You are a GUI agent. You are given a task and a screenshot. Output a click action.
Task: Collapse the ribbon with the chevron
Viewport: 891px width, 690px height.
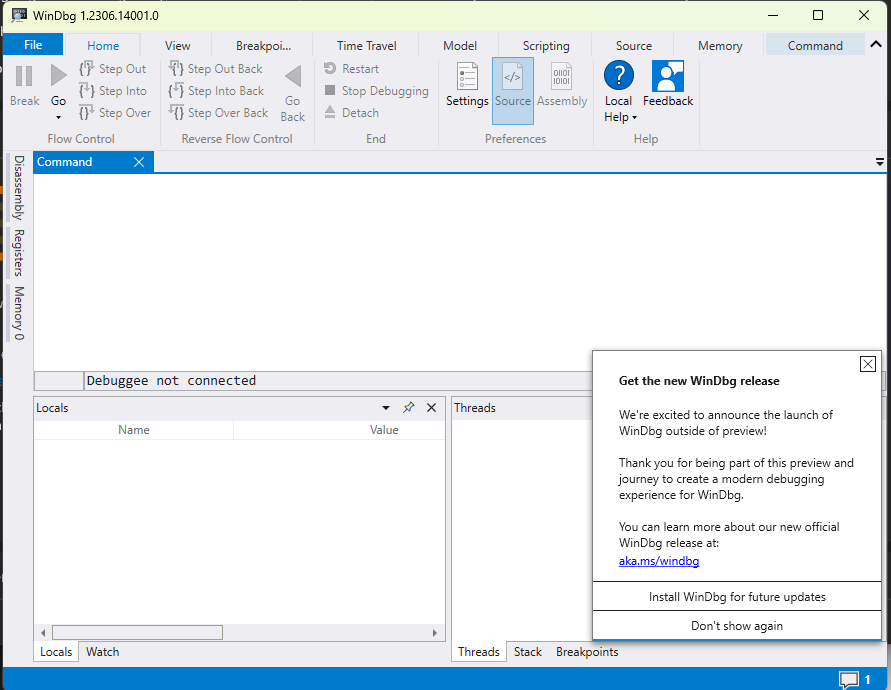876,44
